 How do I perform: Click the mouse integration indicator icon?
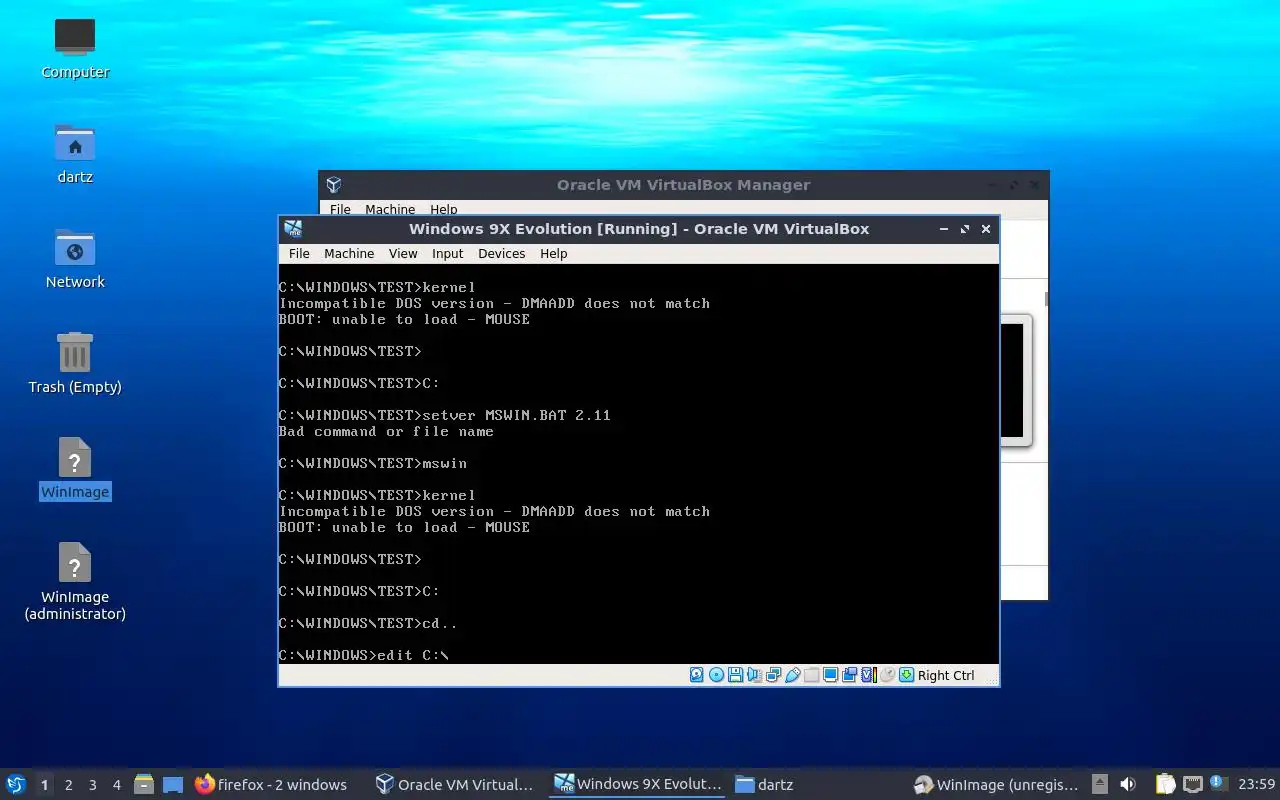887,675
